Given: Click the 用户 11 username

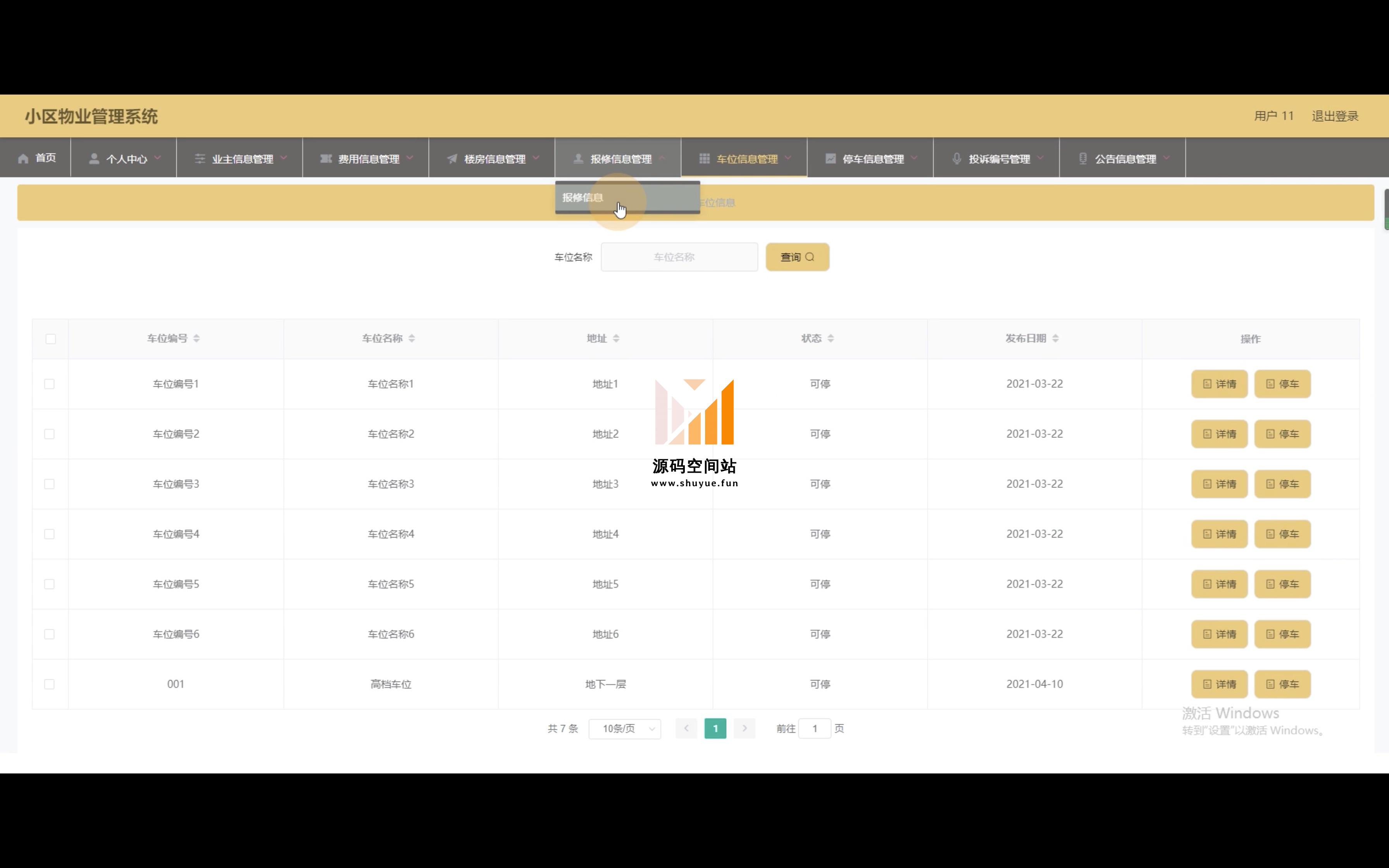Looking at the screenshot, I should (x=1274, y=116).
